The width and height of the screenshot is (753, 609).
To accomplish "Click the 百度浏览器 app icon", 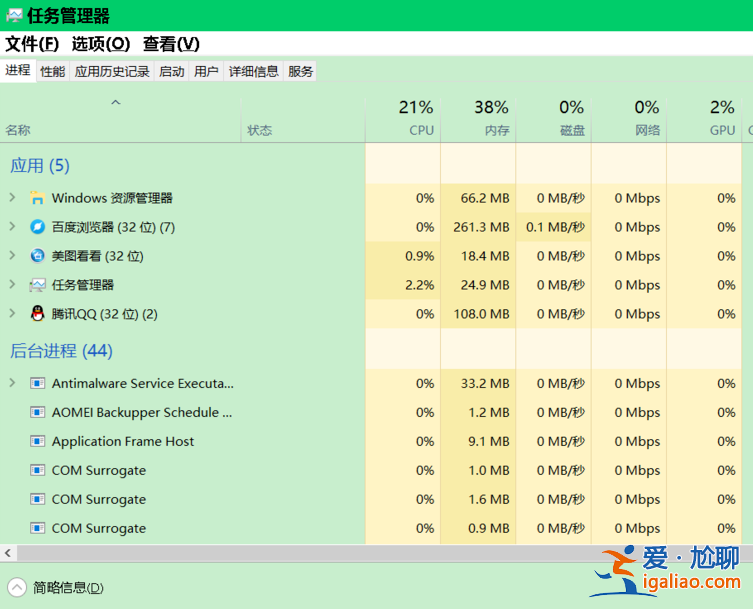I will (37, 227).
